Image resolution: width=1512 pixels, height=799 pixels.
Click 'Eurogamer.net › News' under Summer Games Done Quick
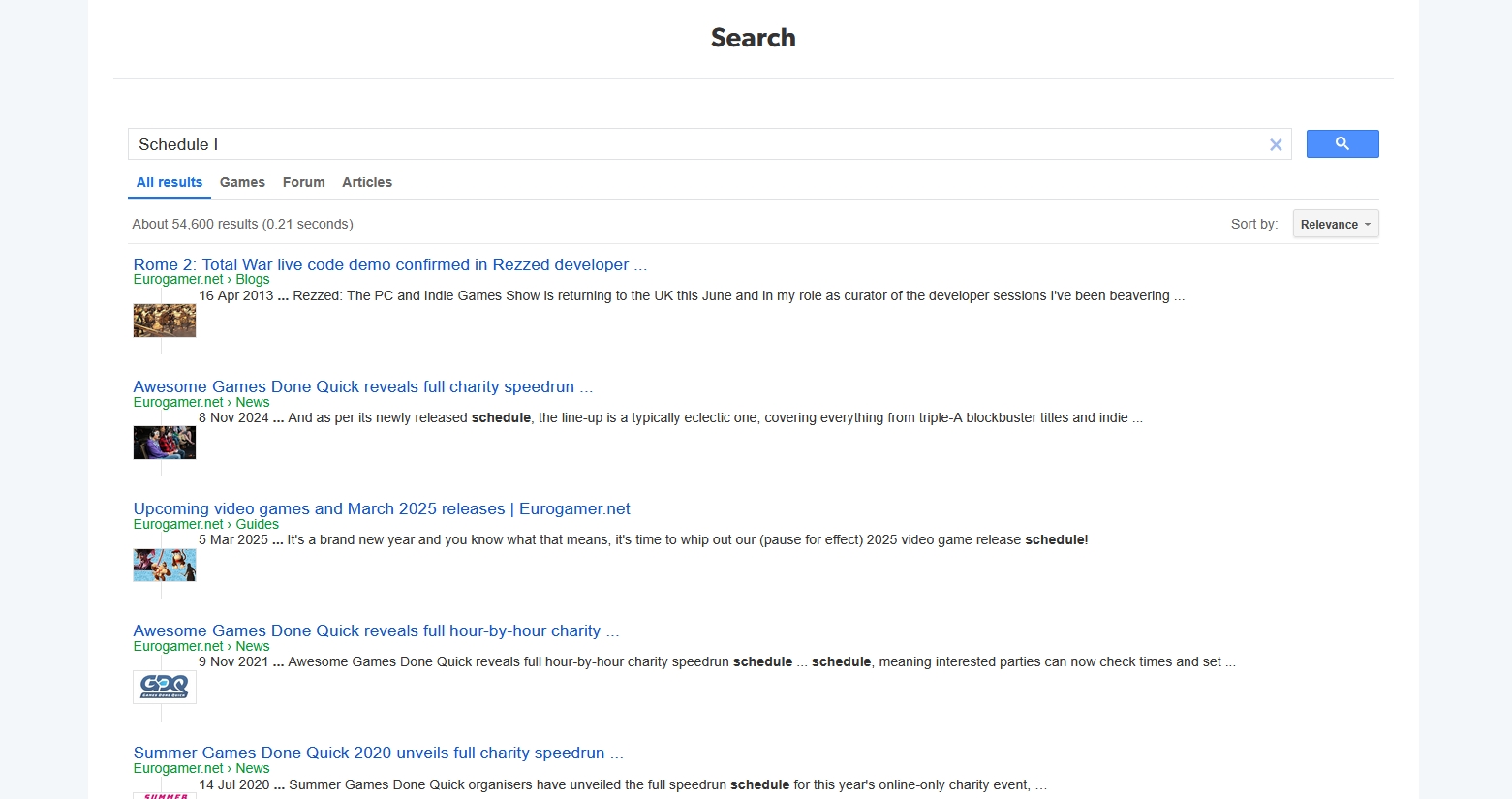click(x=201, y=768)
